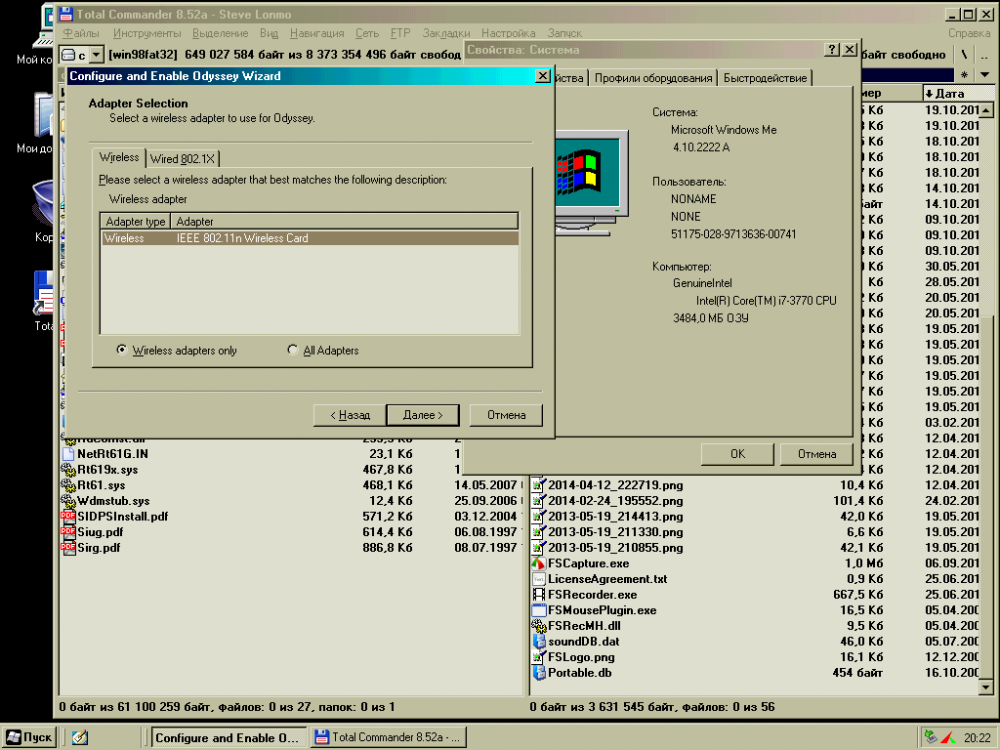This screenshot has width=1000, height=750.
Task: Select the FSRecorder.exe file icon
Action: pyautogui.click(x=538, y=594)
